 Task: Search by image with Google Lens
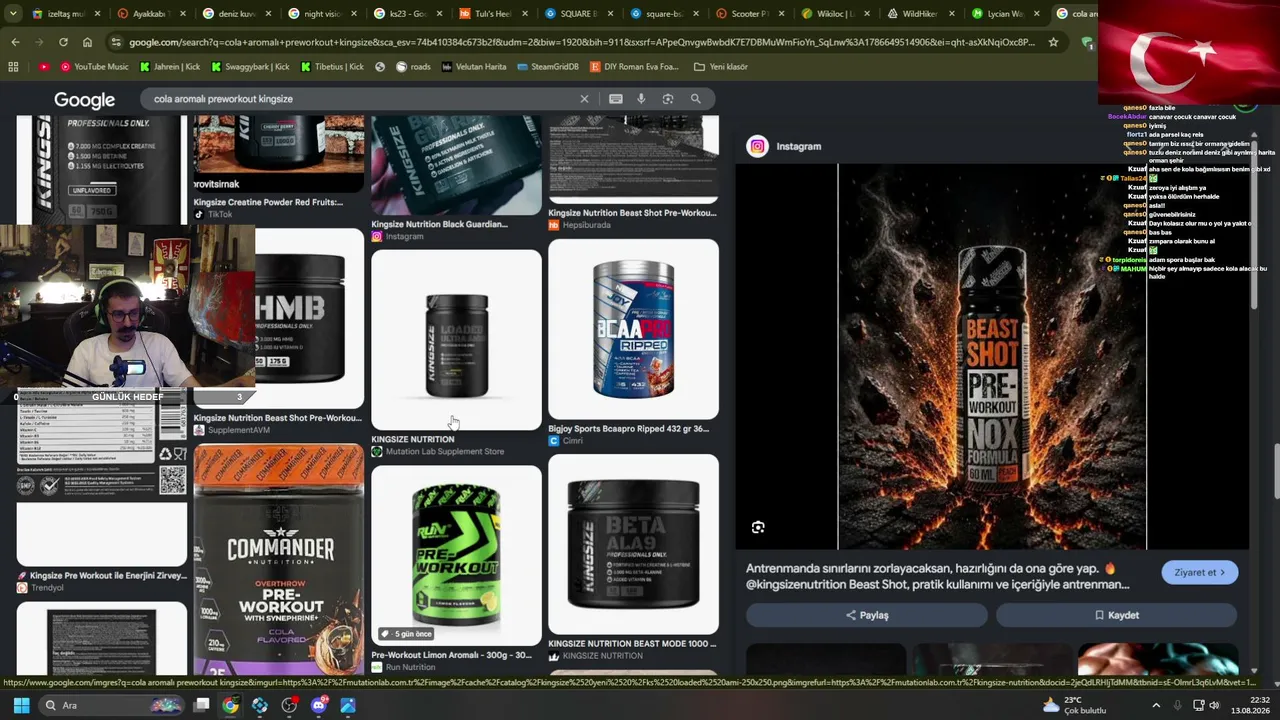668,99
